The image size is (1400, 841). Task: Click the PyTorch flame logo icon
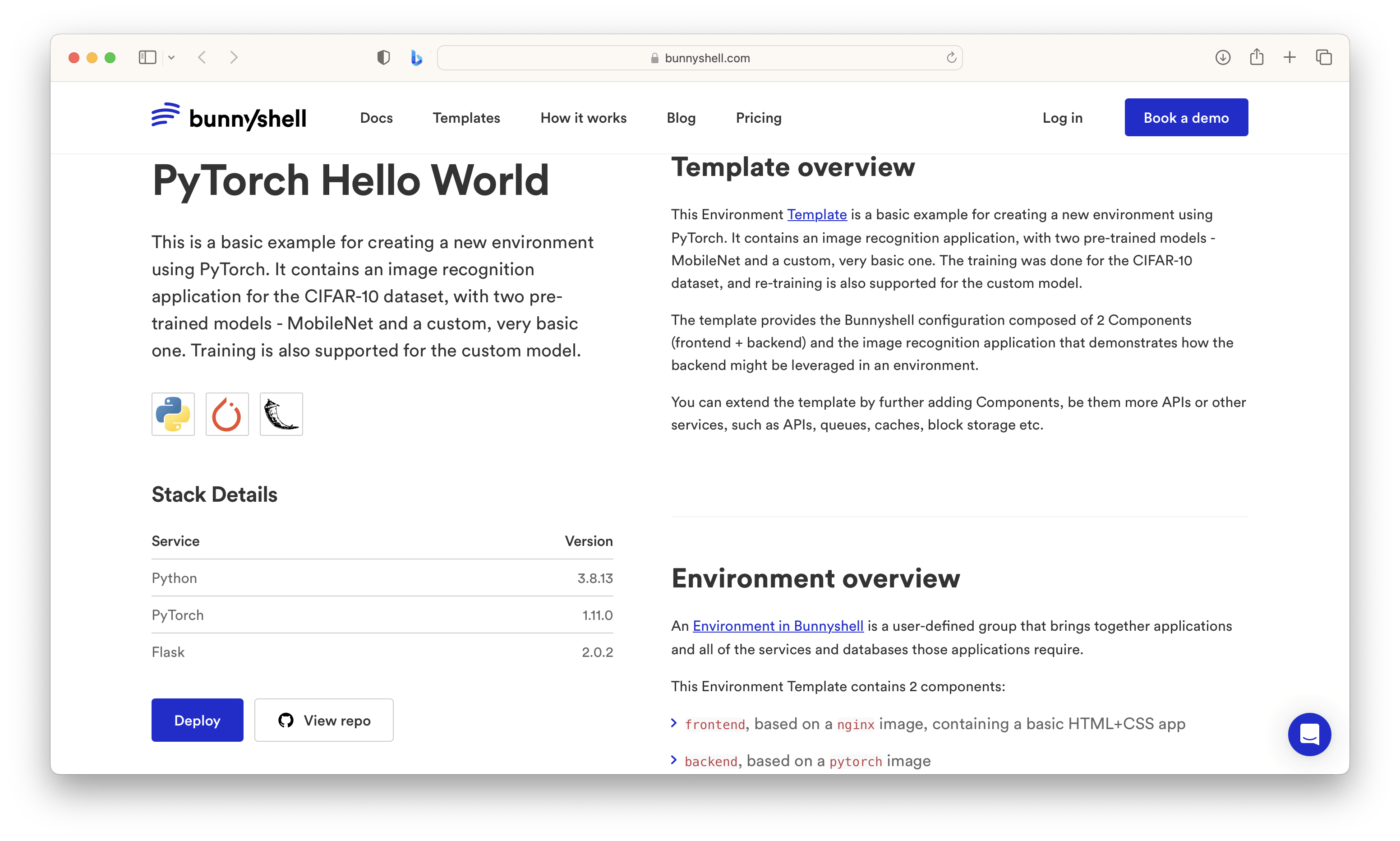pyautogui.click(x=226, y=414)
